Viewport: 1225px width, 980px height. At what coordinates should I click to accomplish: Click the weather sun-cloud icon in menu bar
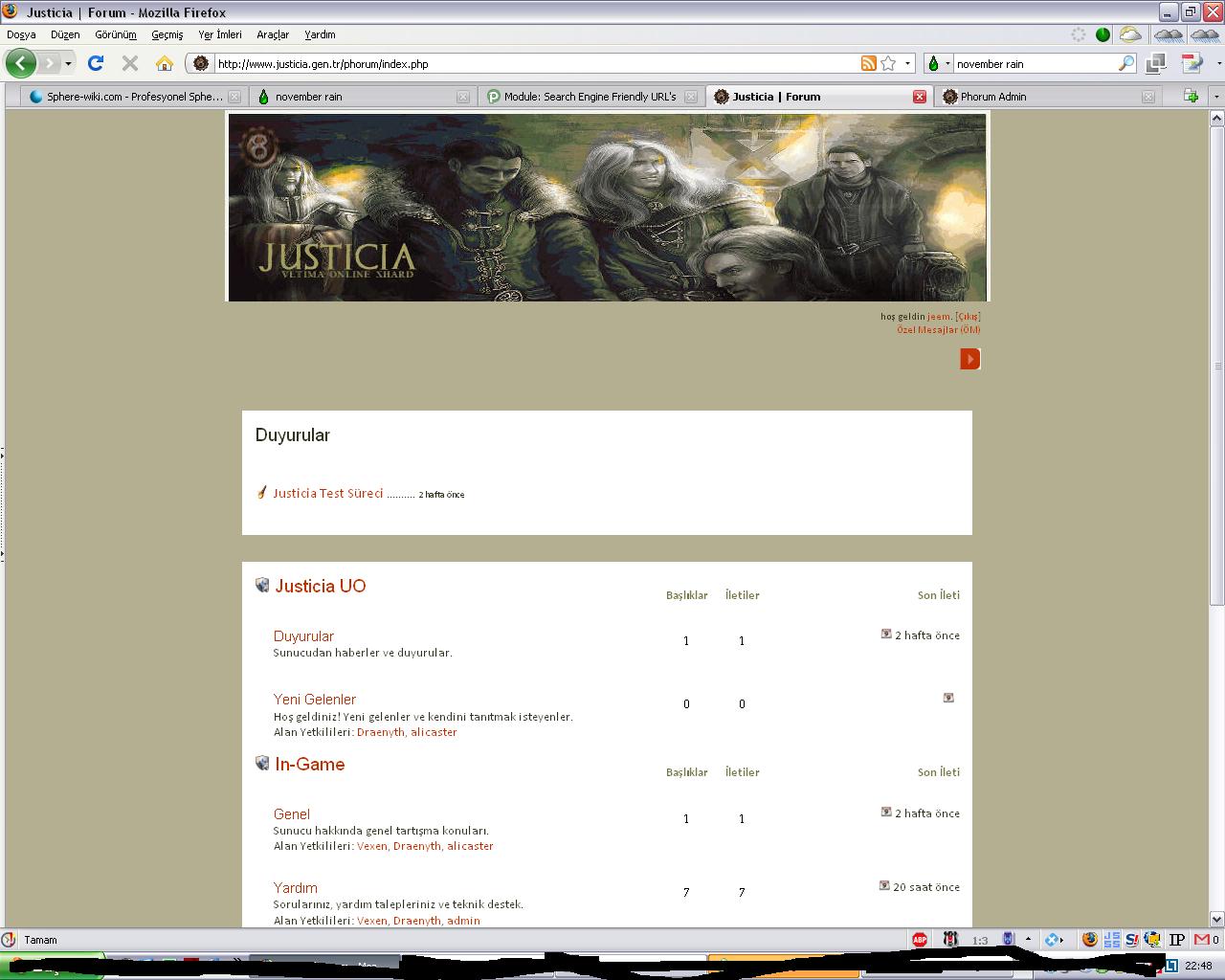coord(1130,34)
